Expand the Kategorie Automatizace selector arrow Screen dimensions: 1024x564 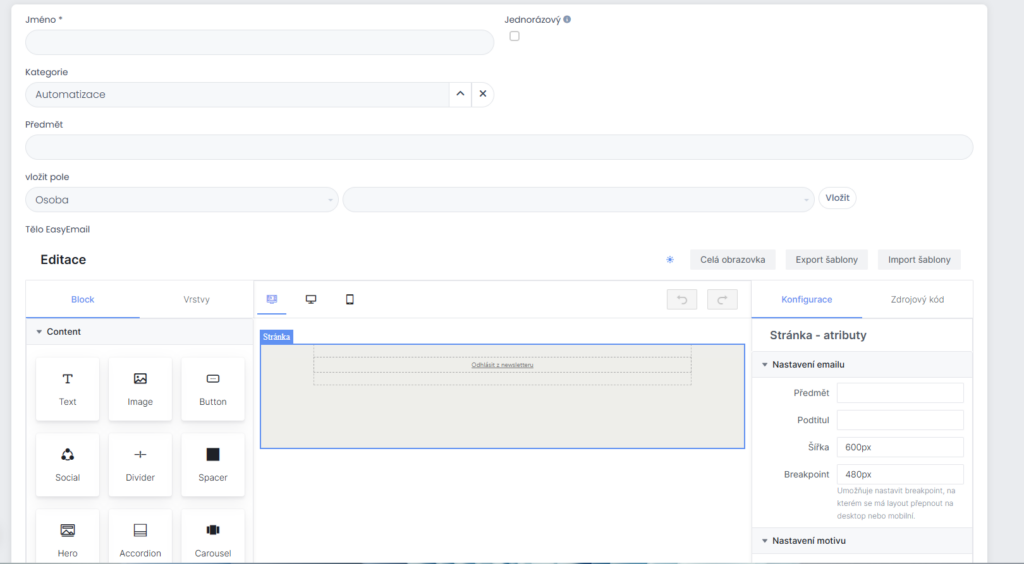tap(460, 94)
